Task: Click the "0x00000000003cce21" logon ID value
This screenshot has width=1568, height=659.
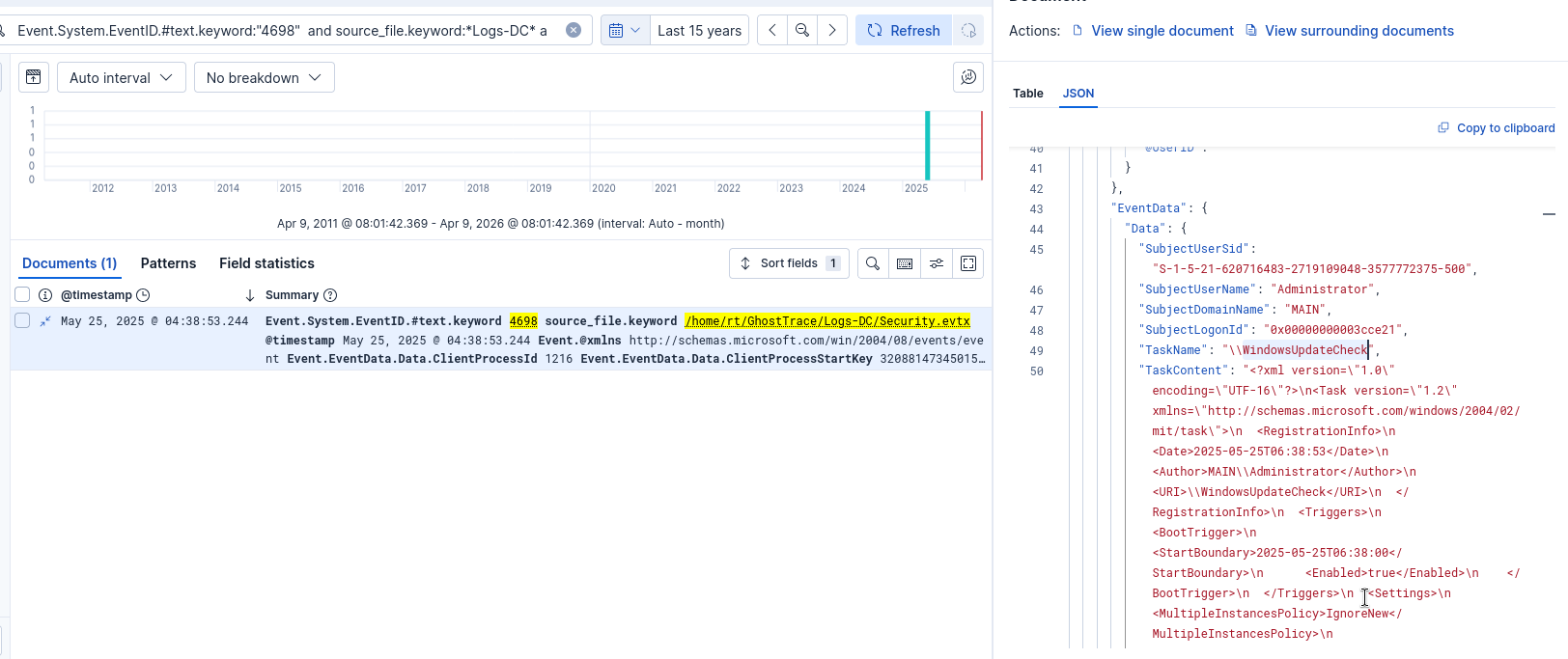Action: pyautogui.click(x=1333, y=330)
